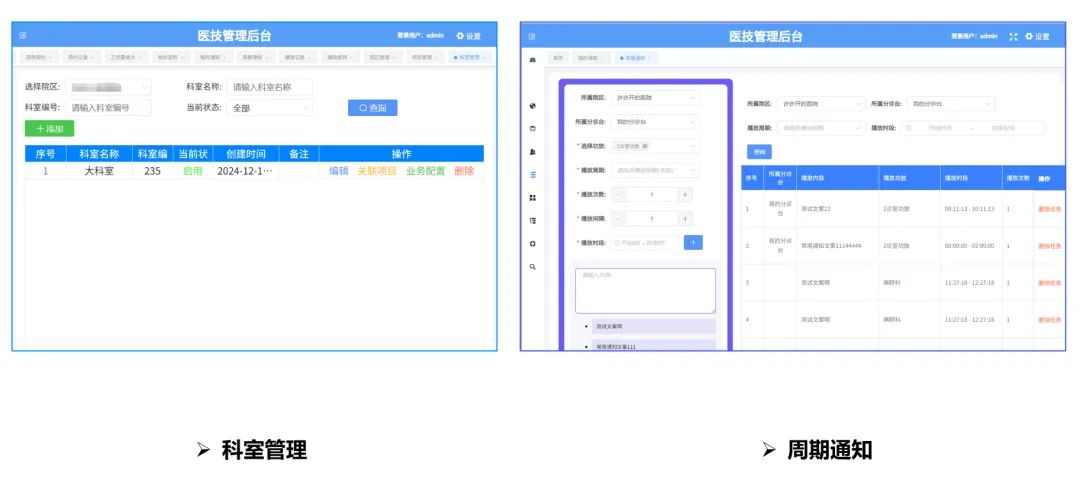This screenshot has height=486, width=1080.
Task: Collapse sidebar via hamburger icon in 周期通知 window
Action: point(532,36)
